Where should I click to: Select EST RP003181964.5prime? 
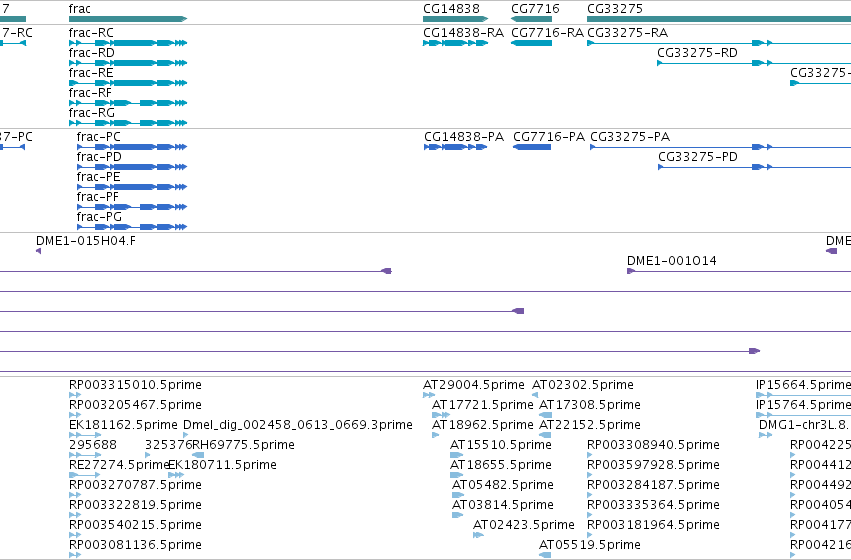589,536
